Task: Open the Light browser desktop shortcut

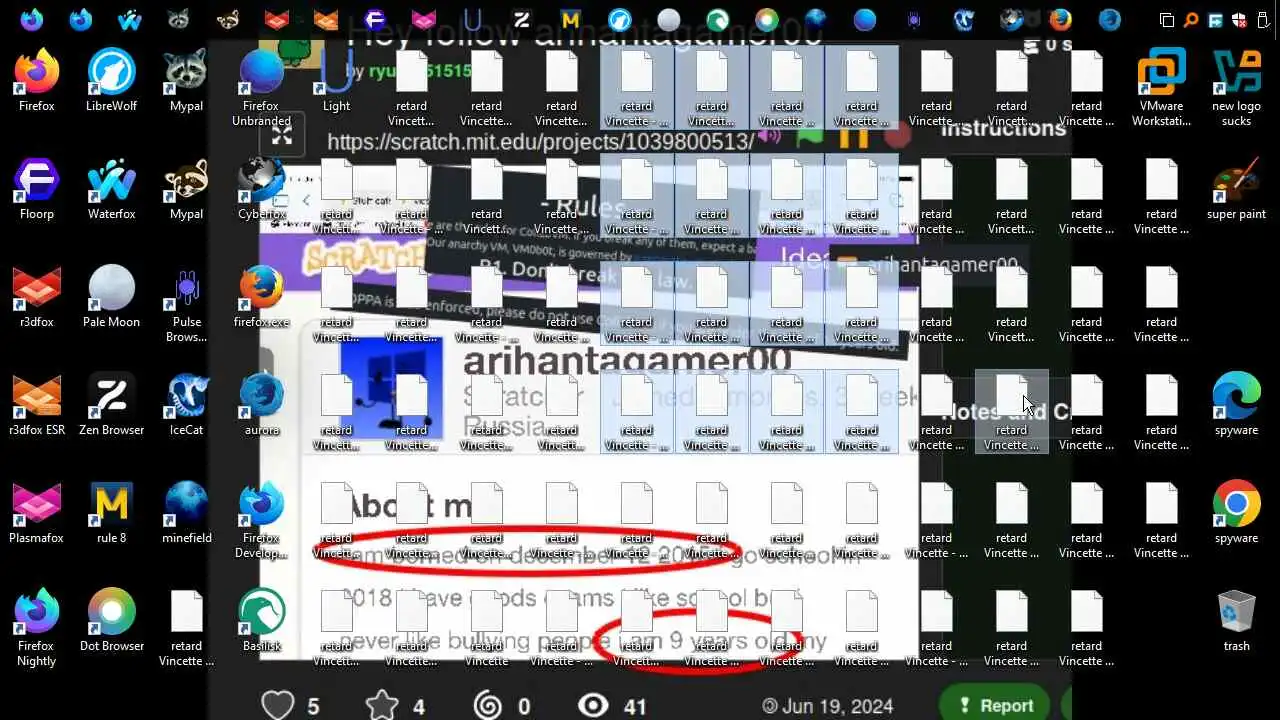Action: (x=336, y=80)
